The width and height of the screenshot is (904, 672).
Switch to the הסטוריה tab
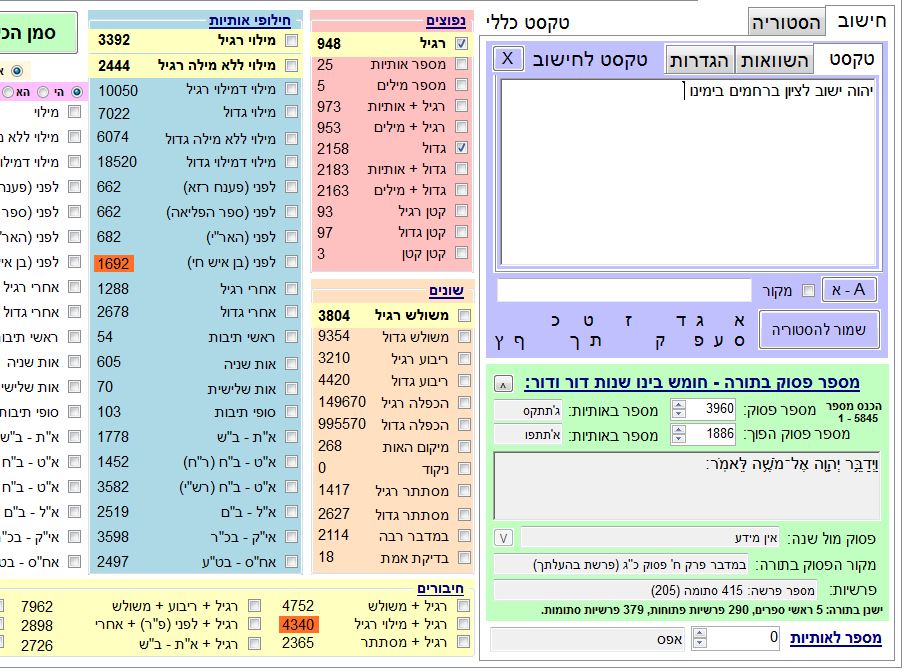point(787,22)
